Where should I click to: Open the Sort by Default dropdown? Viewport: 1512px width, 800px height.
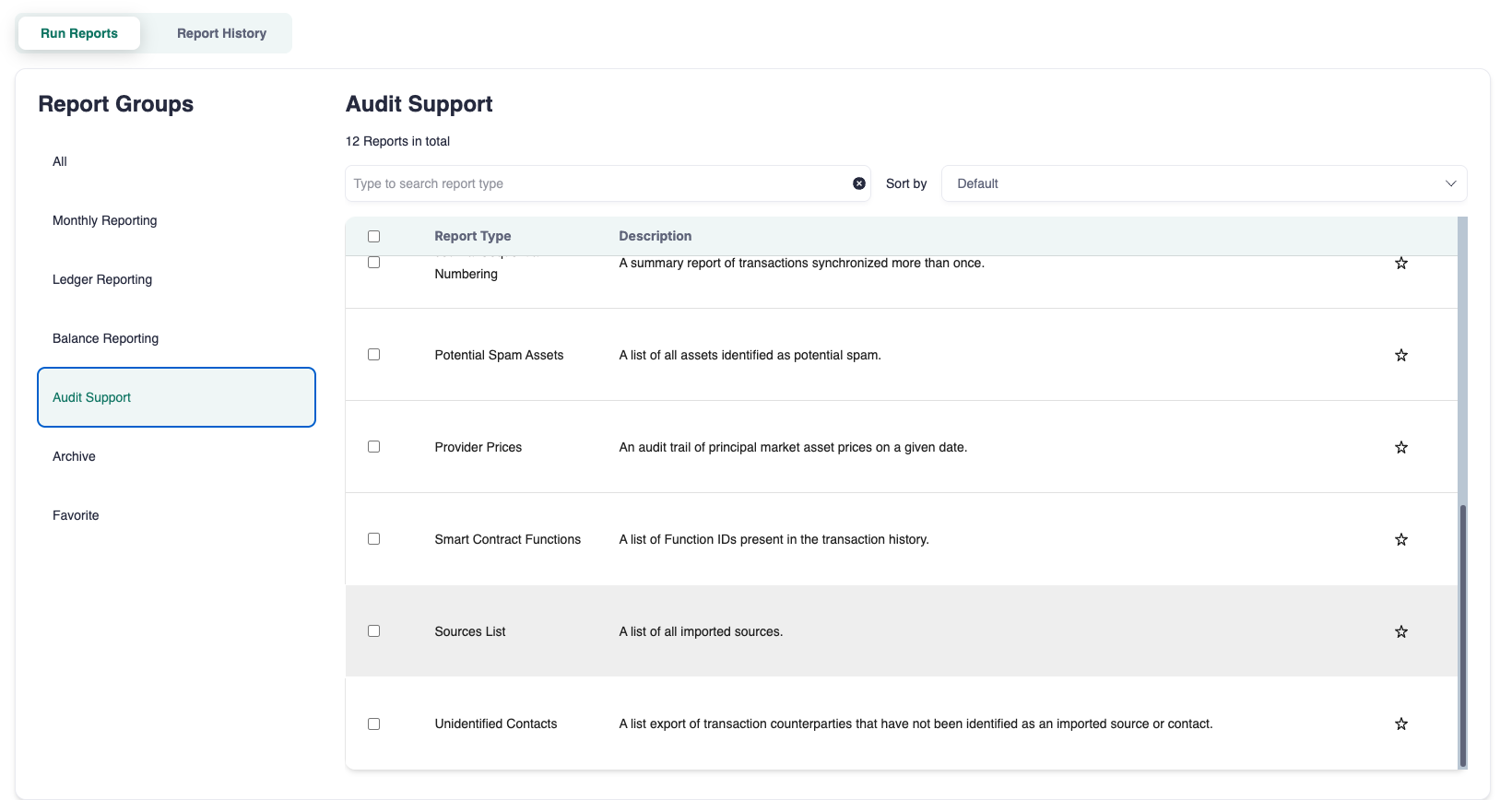click(x=1202, y=183)
